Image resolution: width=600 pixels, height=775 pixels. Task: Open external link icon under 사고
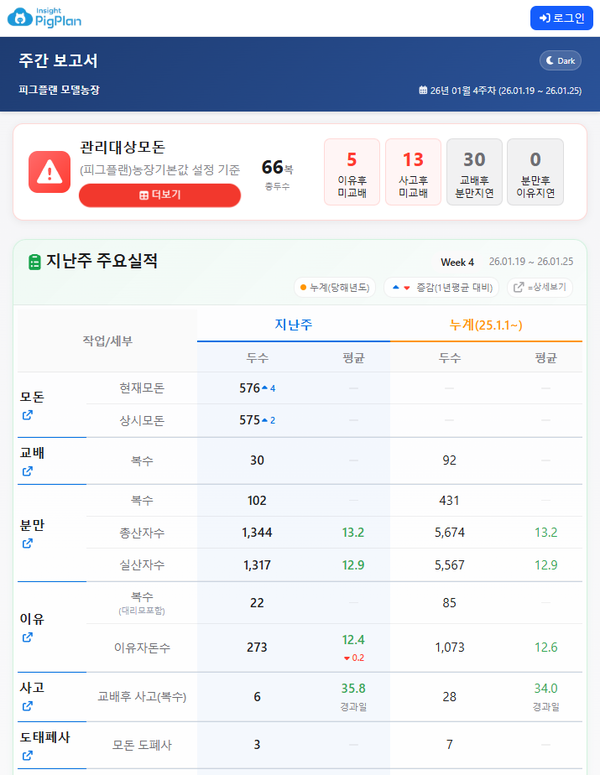click(x=27, y=706)
